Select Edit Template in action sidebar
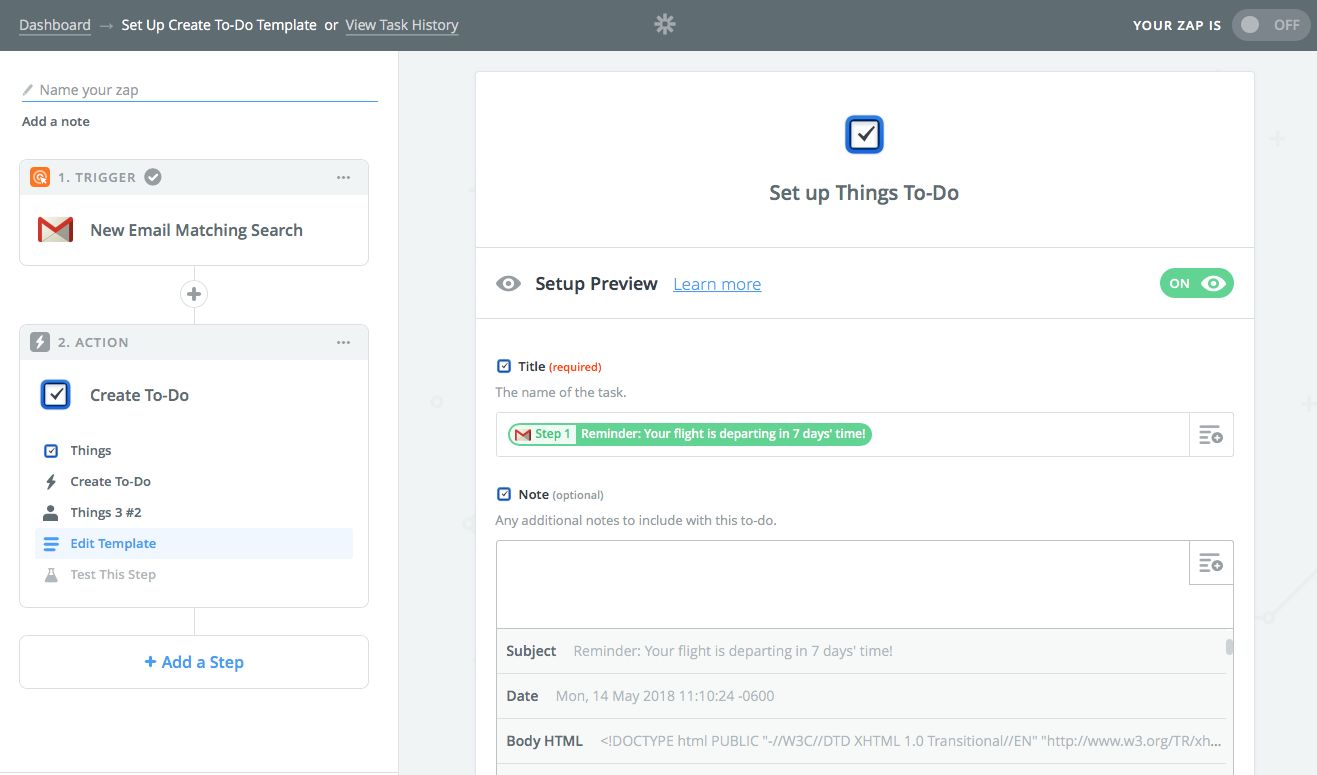 click(113, 543)
